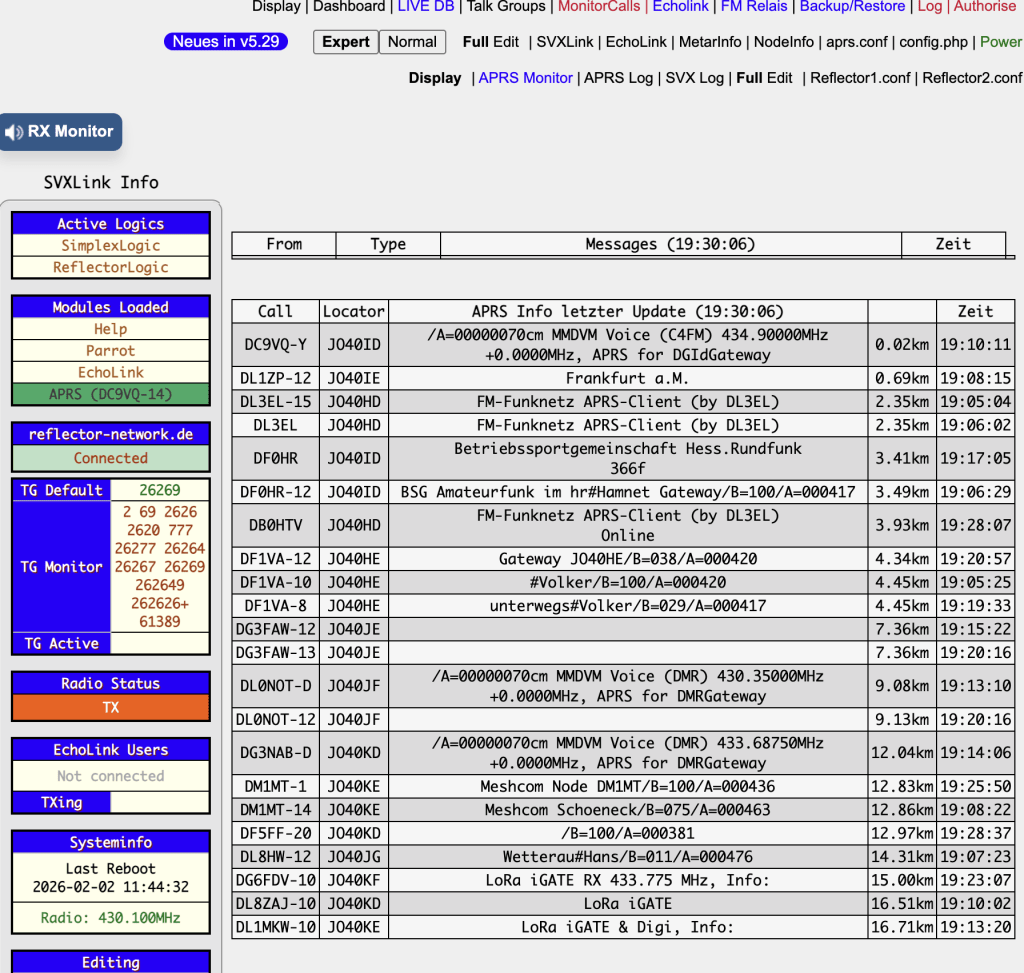
Task: Switch to Normal mode
Action: (412, 42)
